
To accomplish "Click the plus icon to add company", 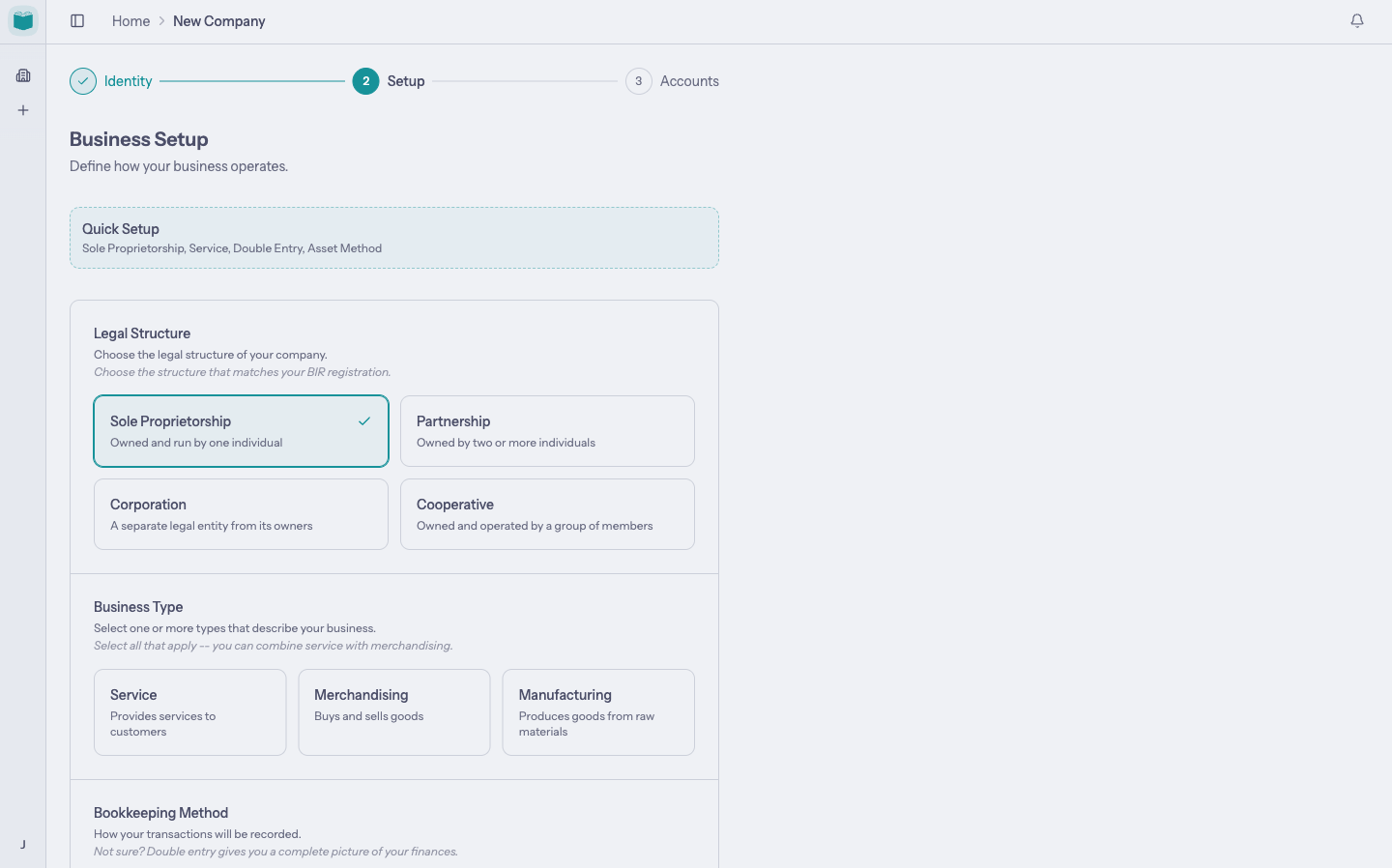I will coord(23,110).
